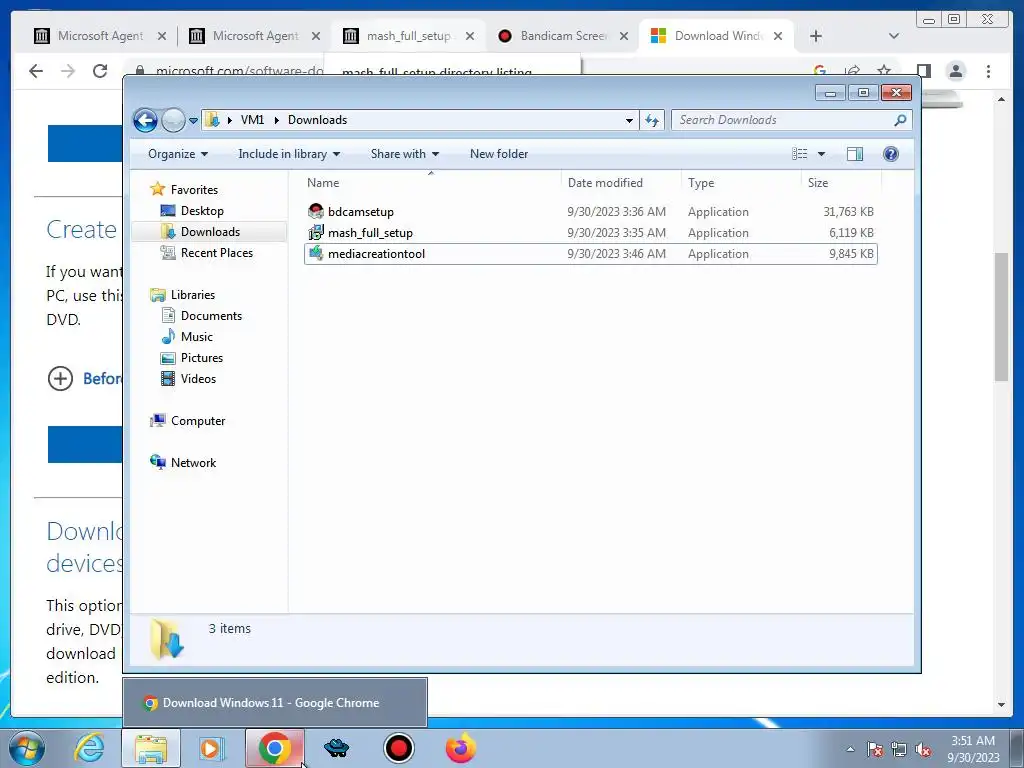Go back in Chrome browser
The width and height of the screenshot is (1024, 768).
36,71
